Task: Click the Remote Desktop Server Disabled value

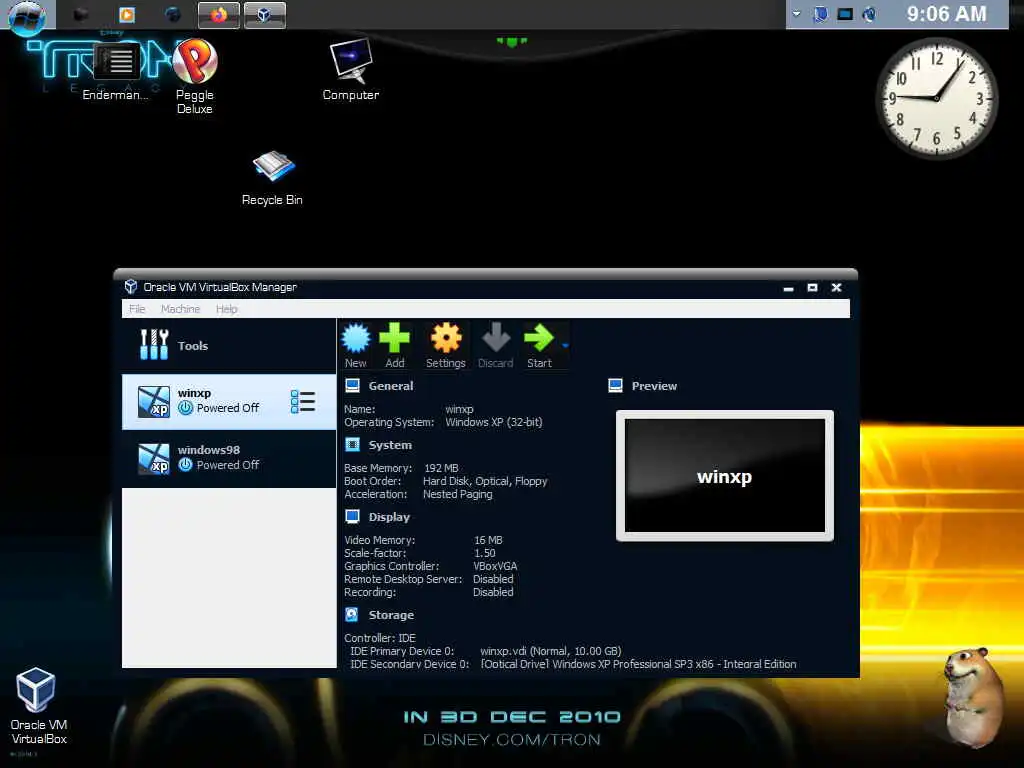Action: point(493,579)
